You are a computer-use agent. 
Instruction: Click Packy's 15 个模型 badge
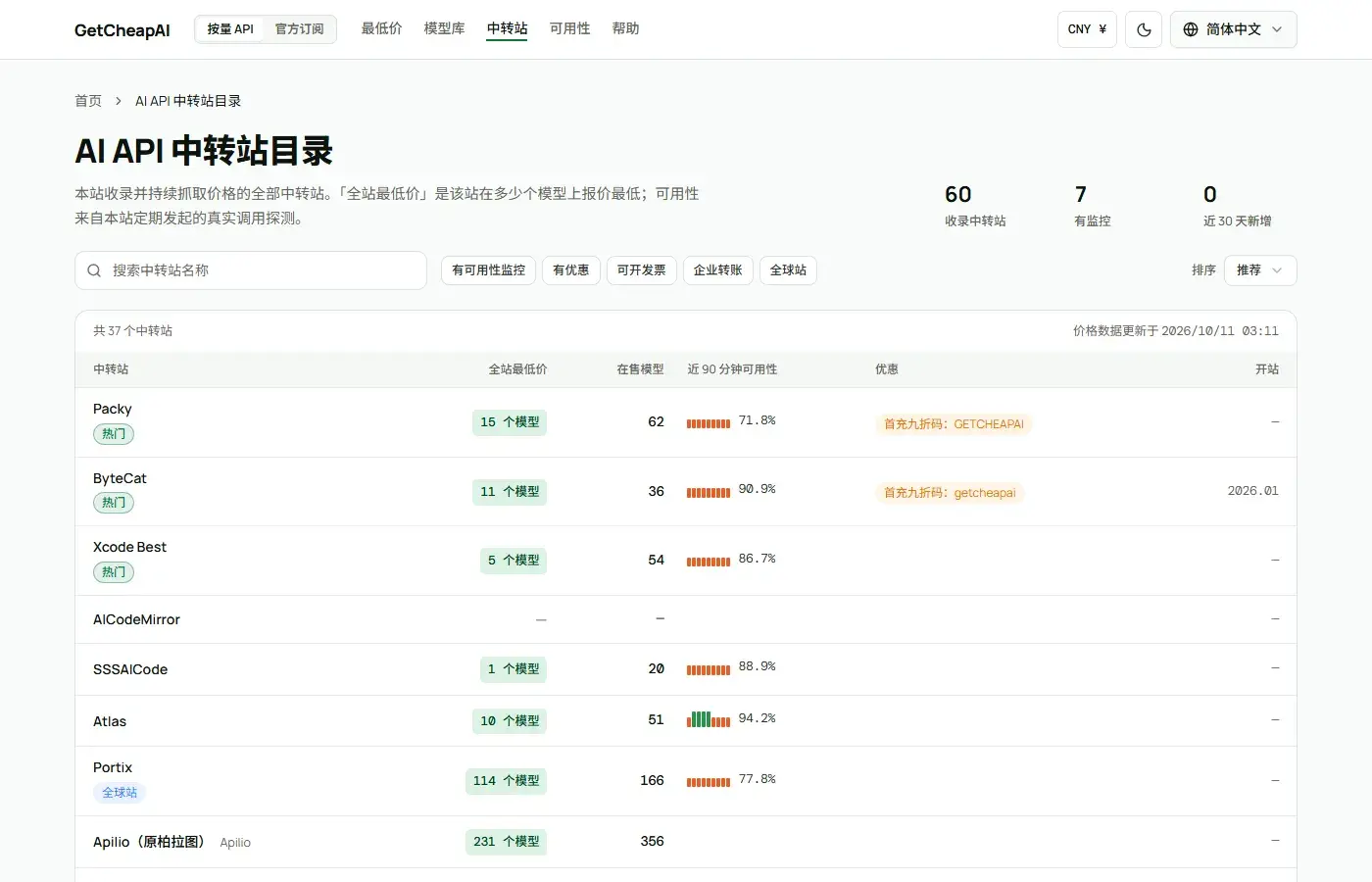click(510, 422)
